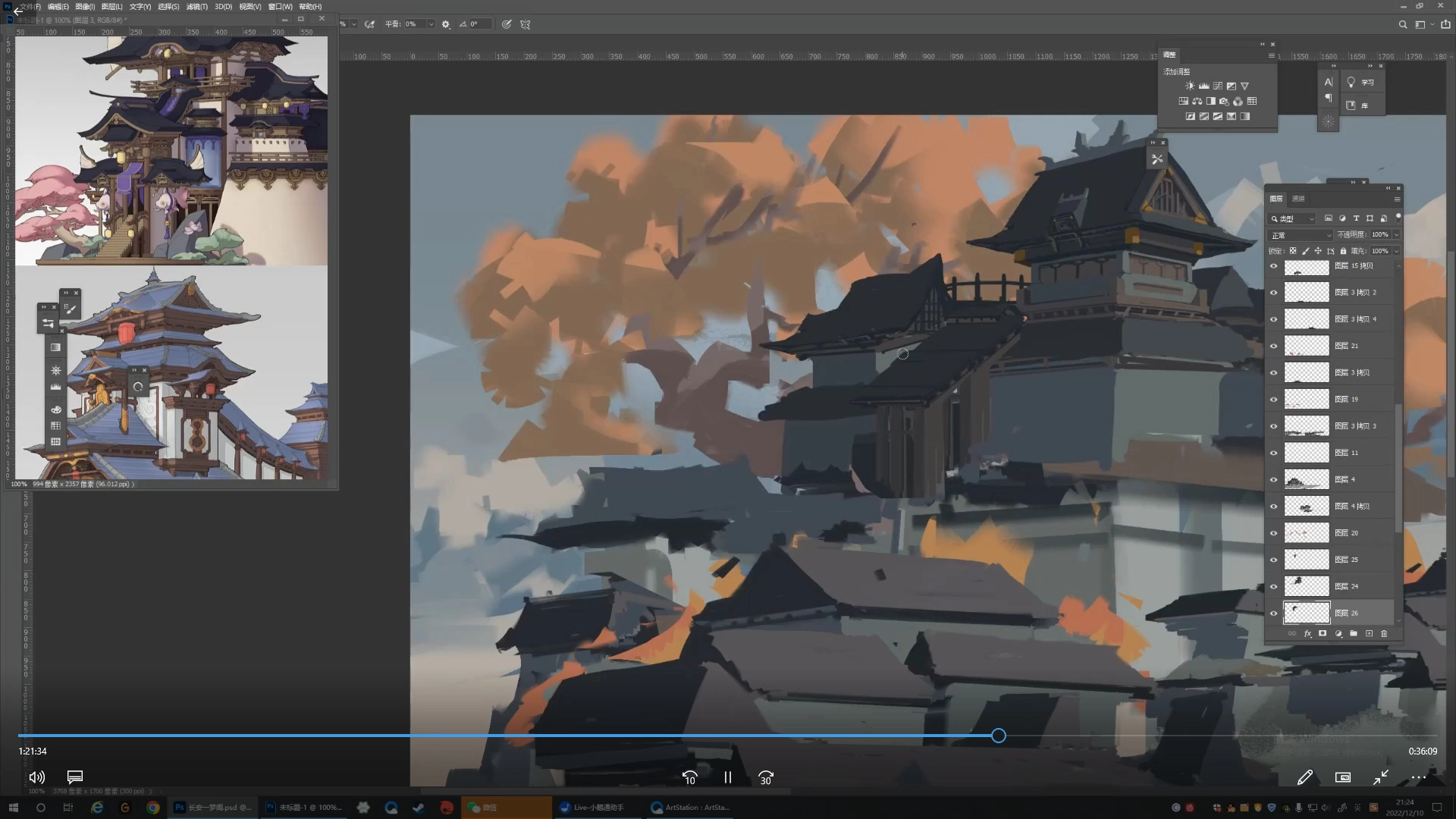This screenshot has height=819, width=1456.
Task: Add a Levels adjustment layer
Action: tap(1203, 86)
